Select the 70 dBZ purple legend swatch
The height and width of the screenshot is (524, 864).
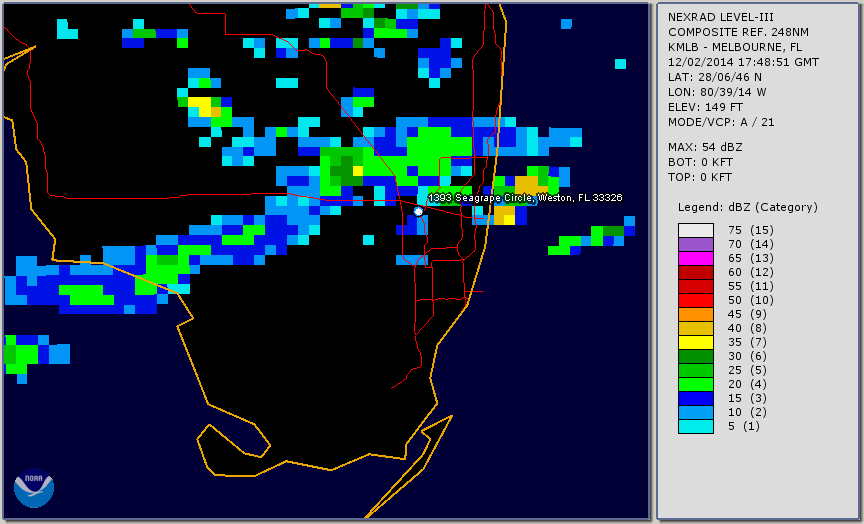[695, 244]
